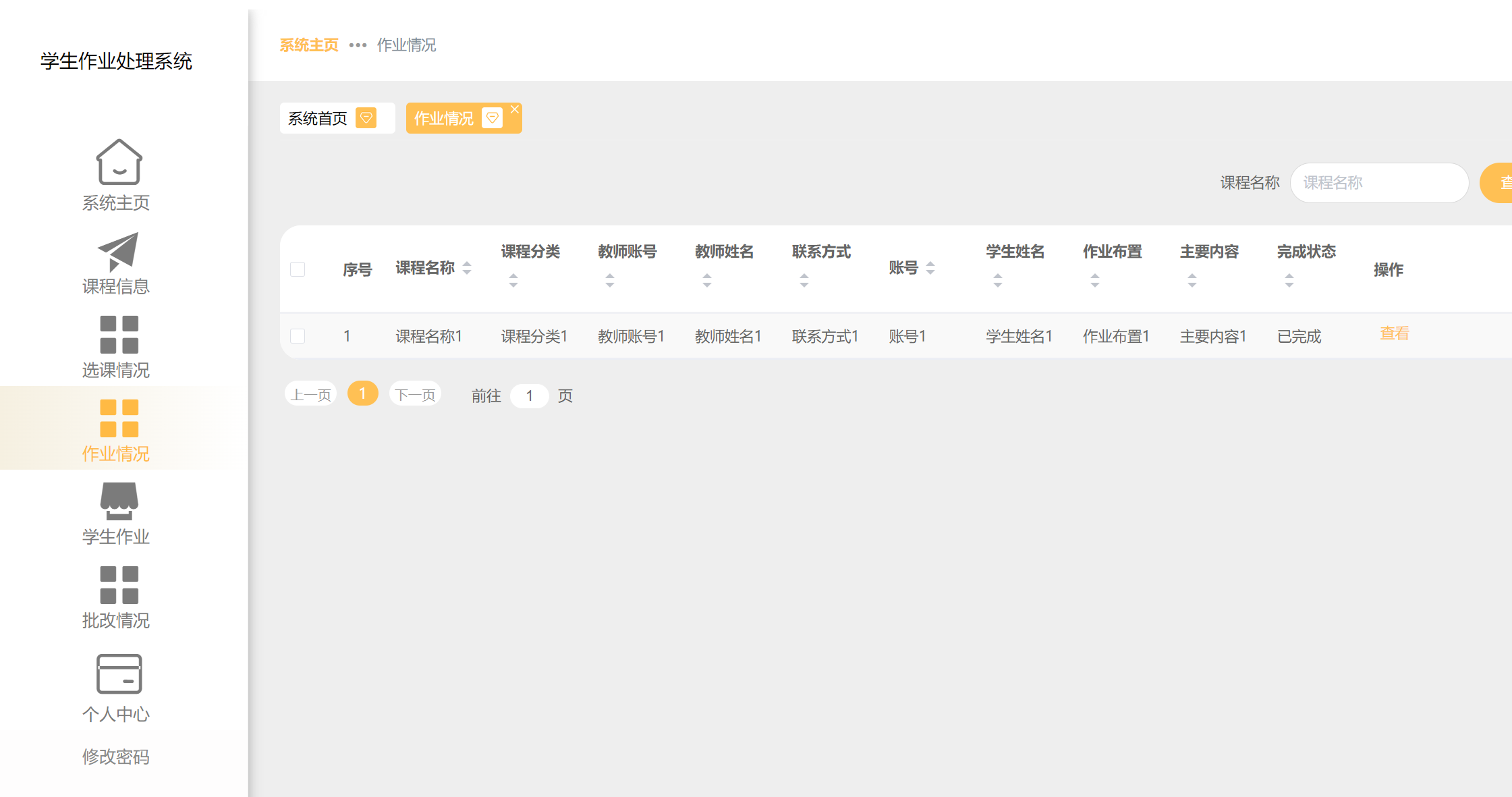Toggle the select-all header checkbox

click(x=298, y=269)
